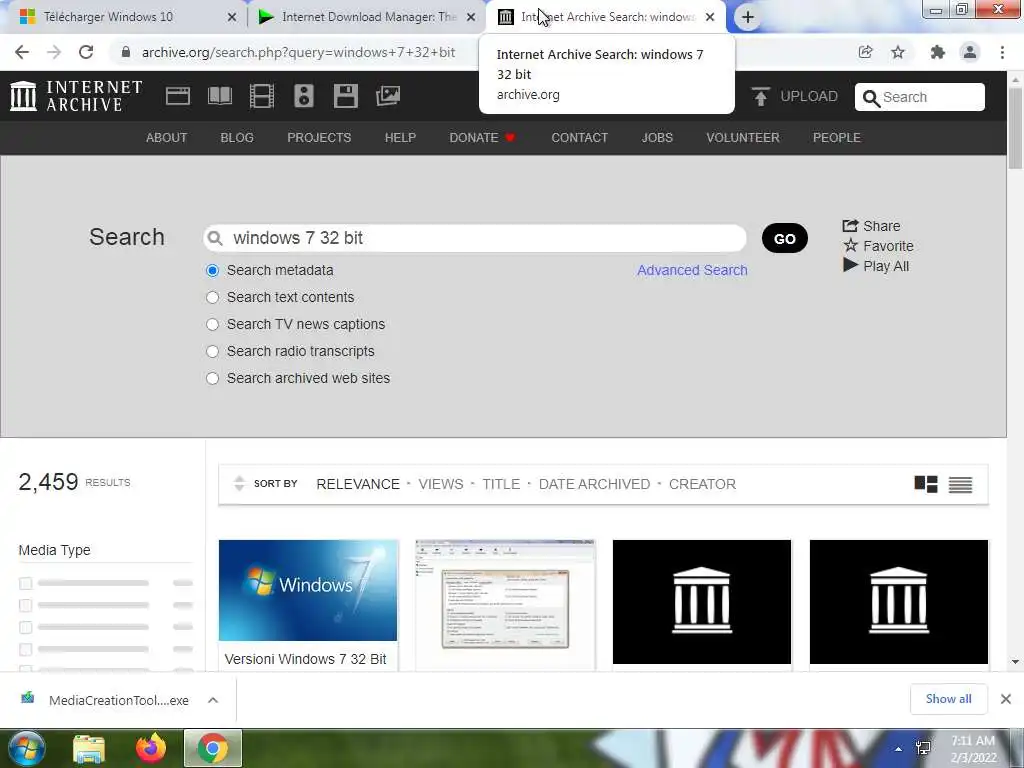Open the BLOG menu item
Screen dimensions: 1024x768
click(x=237, y=138)
